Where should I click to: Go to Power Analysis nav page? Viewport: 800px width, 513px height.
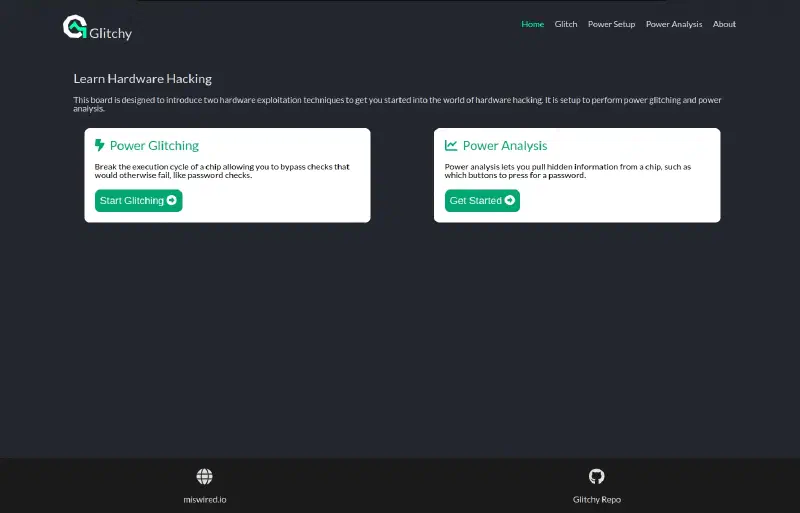pyautogui.click(x=674, y=24)
